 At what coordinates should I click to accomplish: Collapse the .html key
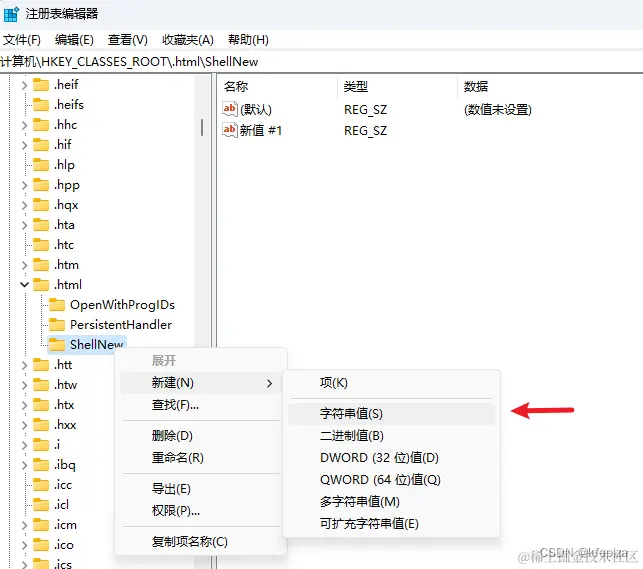point(25,284)
